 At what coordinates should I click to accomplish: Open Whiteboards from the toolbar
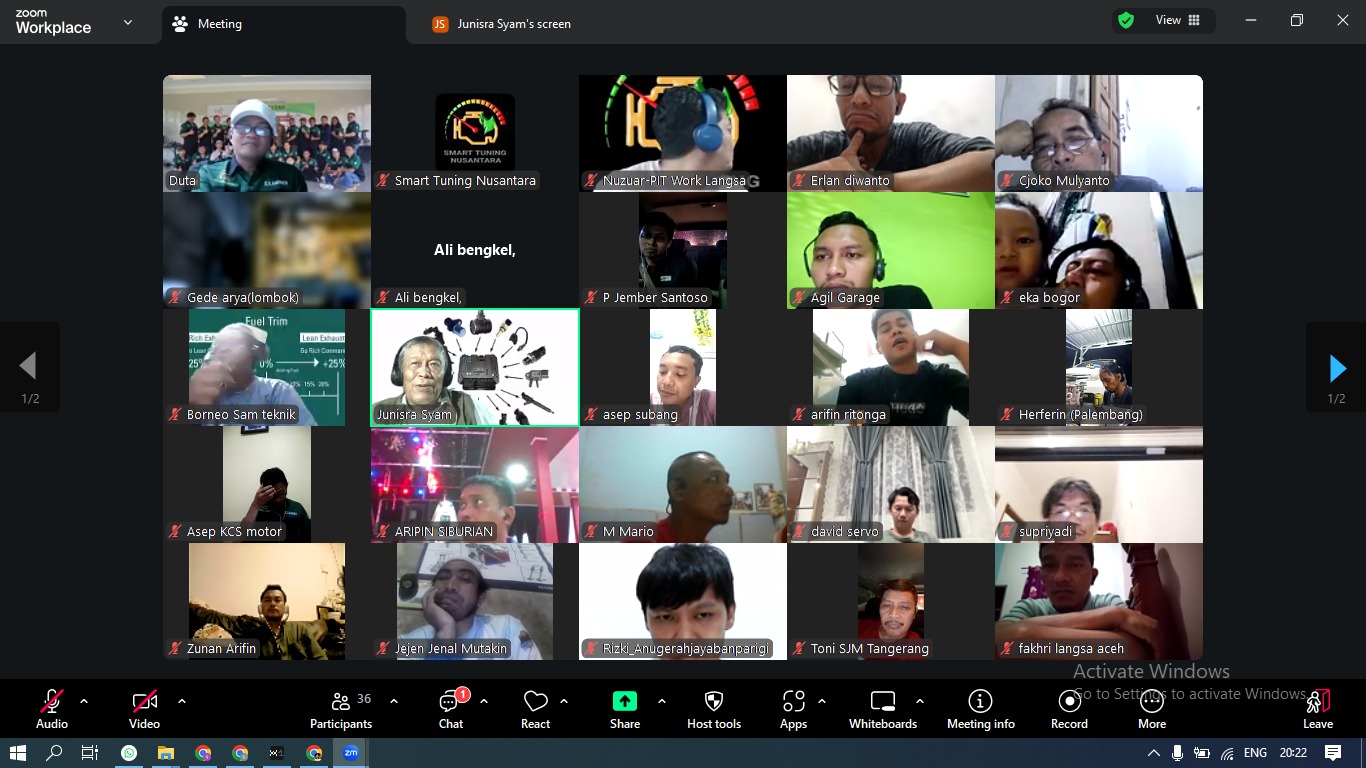tap(882, 709)
